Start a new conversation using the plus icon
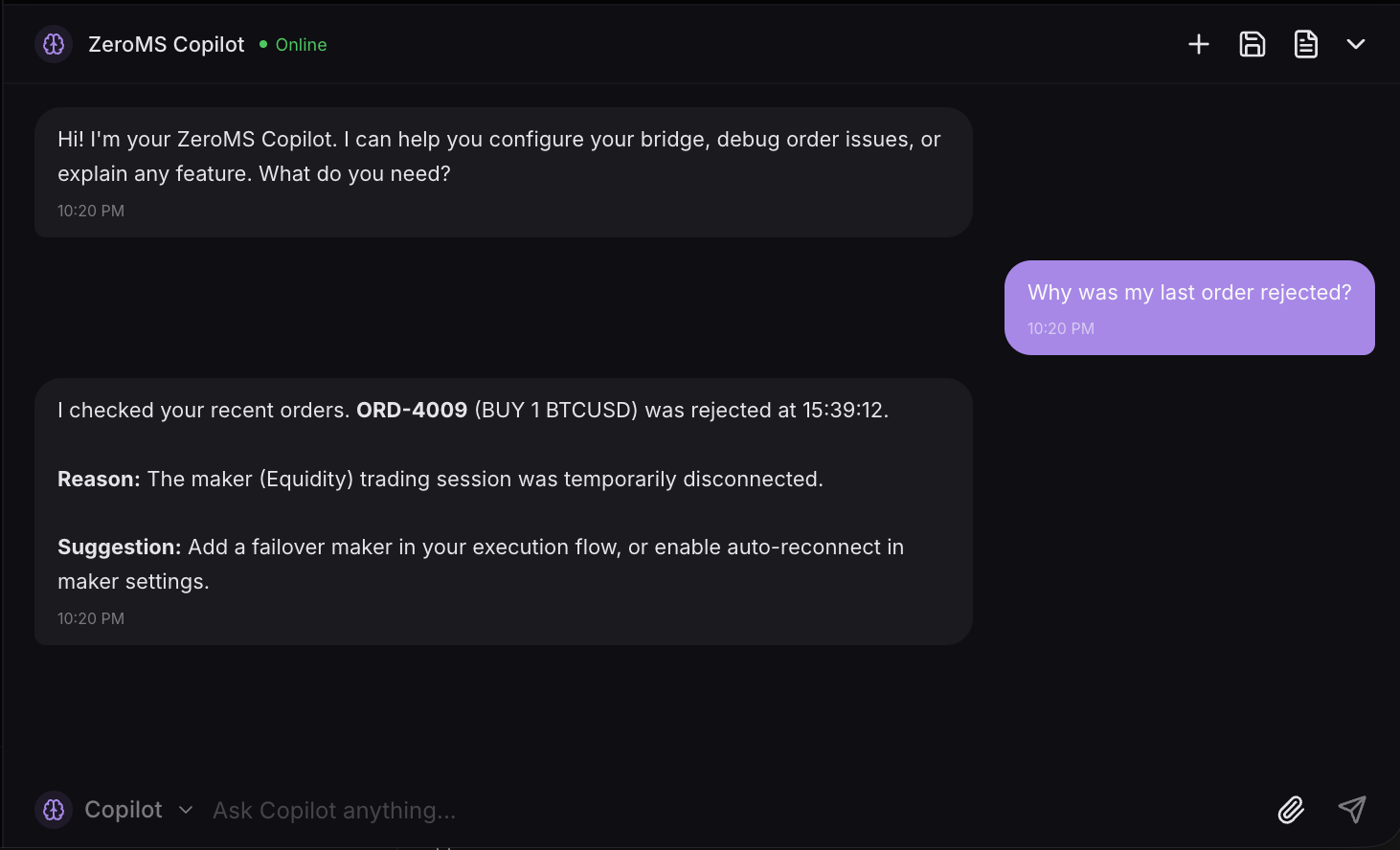 pyautogui.click(x=1199, y=44)
